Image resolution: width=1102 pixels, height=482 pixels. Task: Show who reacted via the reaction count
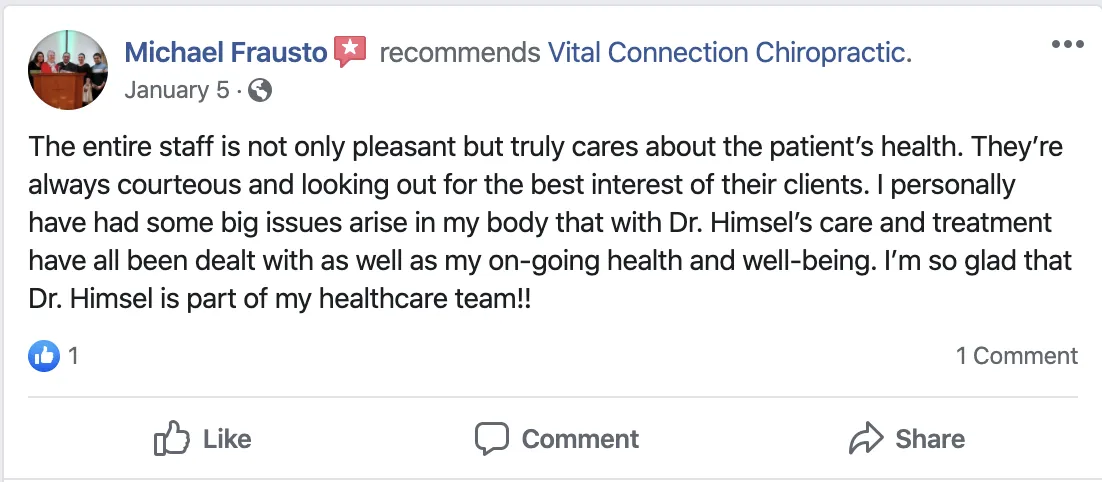73,355
